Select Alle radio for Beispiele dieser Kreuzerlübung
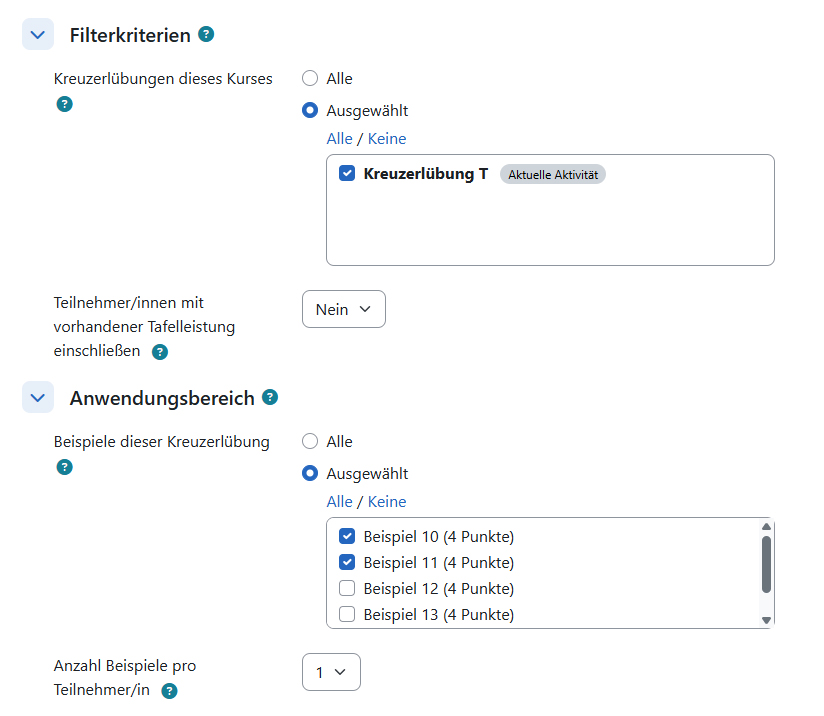This screenshot has height=716, width=824. coord(310,441)
